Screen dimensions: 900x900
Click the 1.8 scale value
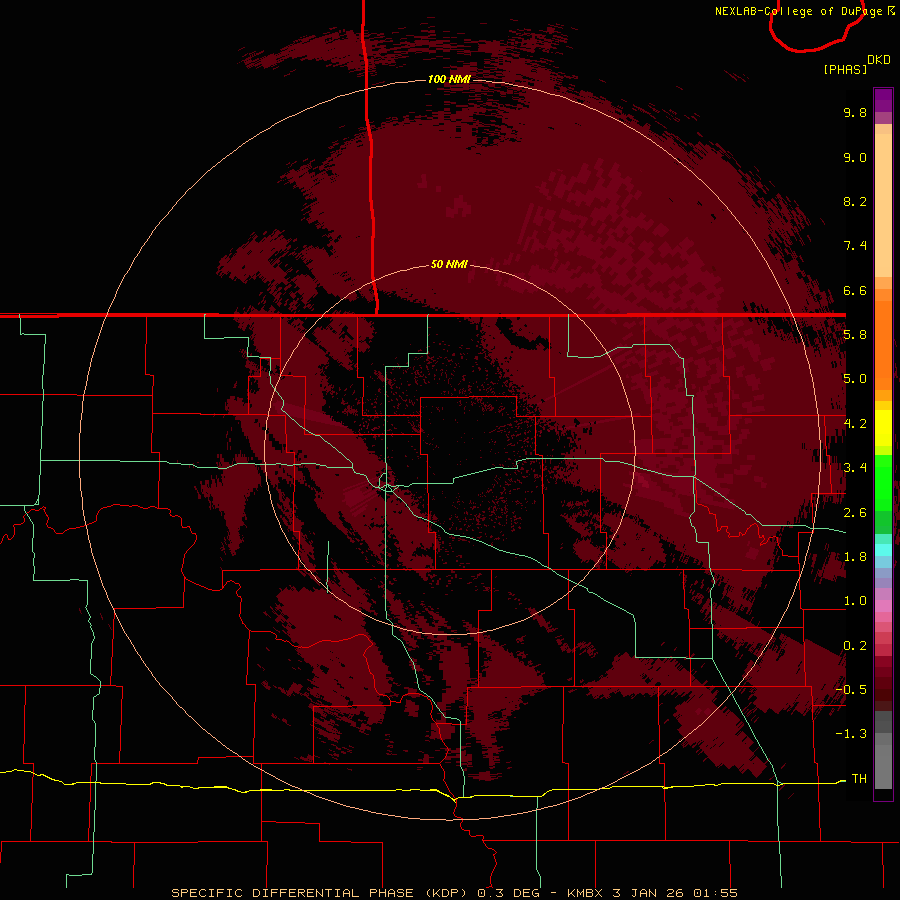pyautogui.click(x=855, y=557)
